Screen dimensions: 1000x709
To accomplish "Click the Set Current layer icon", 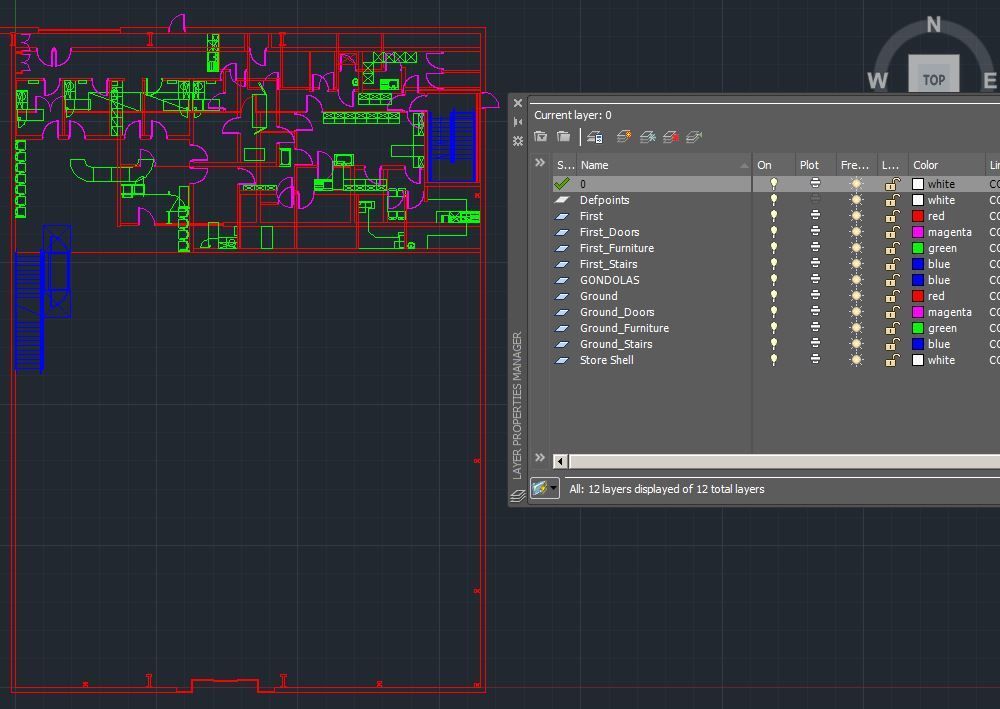I will 694,136.
